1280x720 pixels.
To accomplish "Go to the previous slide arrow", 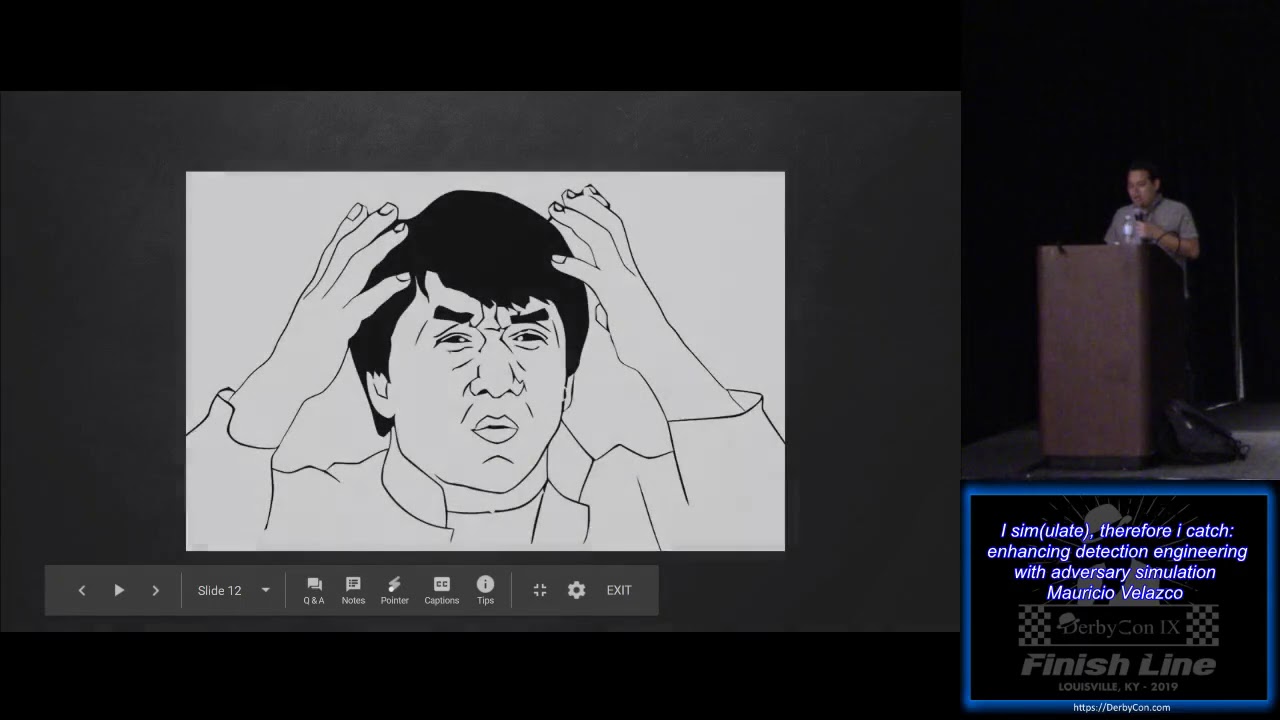I will pos(82,590).
